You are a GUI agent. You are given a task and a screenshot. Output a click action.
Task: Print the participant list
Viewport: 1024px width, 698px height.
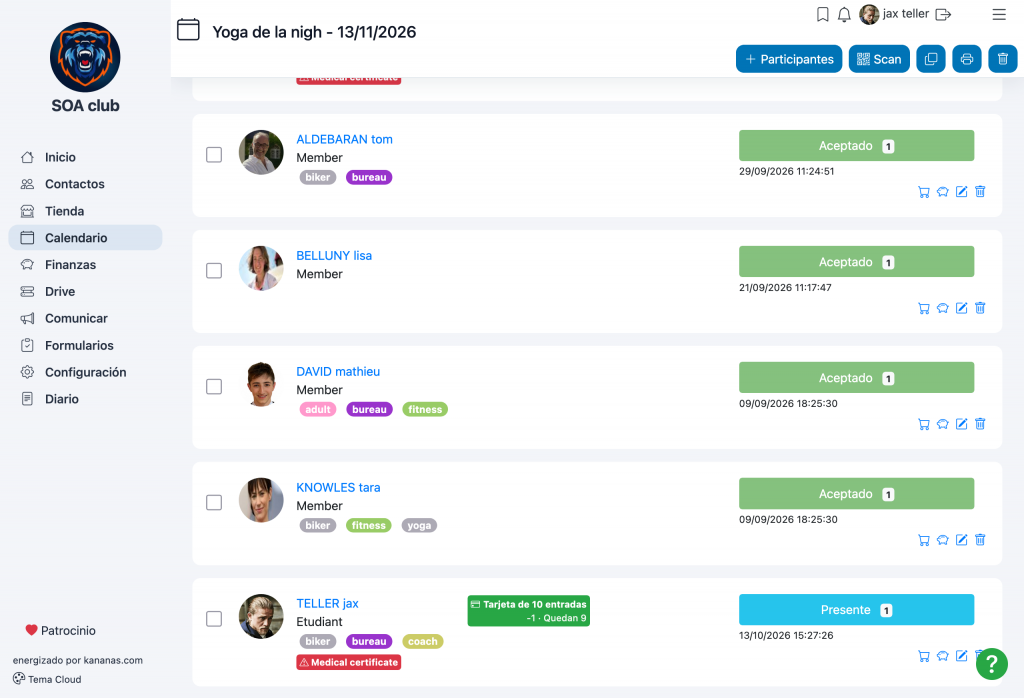point(967,59)
